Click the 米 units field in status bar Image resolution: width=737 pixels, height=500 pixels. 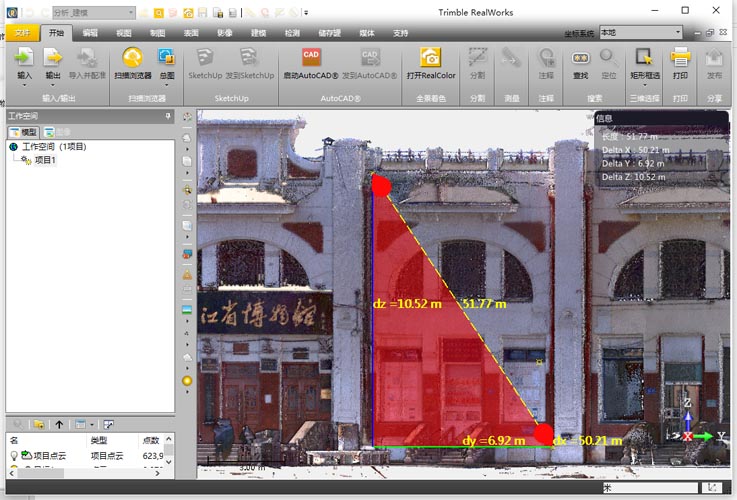click(650, 488)
